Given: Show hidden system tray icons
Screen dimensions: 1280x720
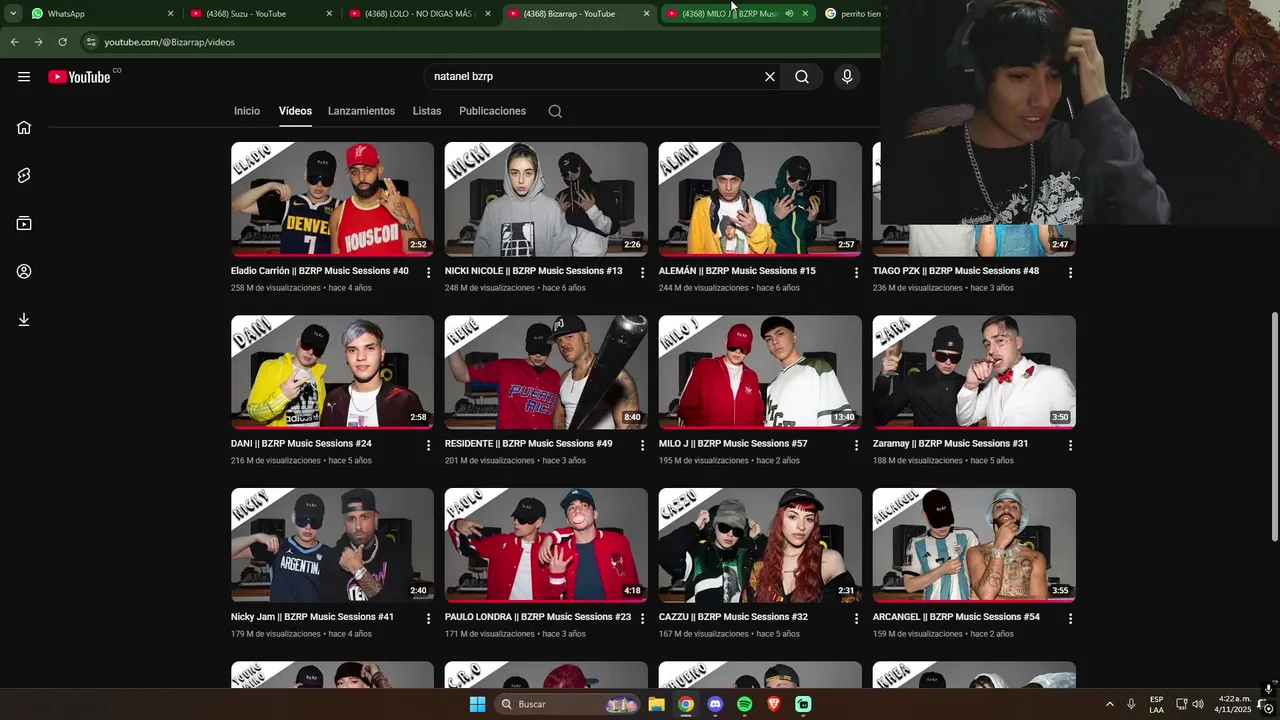Looking at the screenshot, I should [x=1109, y=704].
